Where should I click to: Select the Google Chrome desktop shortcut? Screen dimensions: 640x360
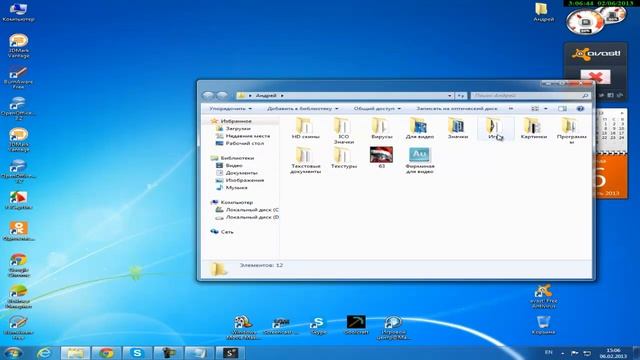point(18,265)
